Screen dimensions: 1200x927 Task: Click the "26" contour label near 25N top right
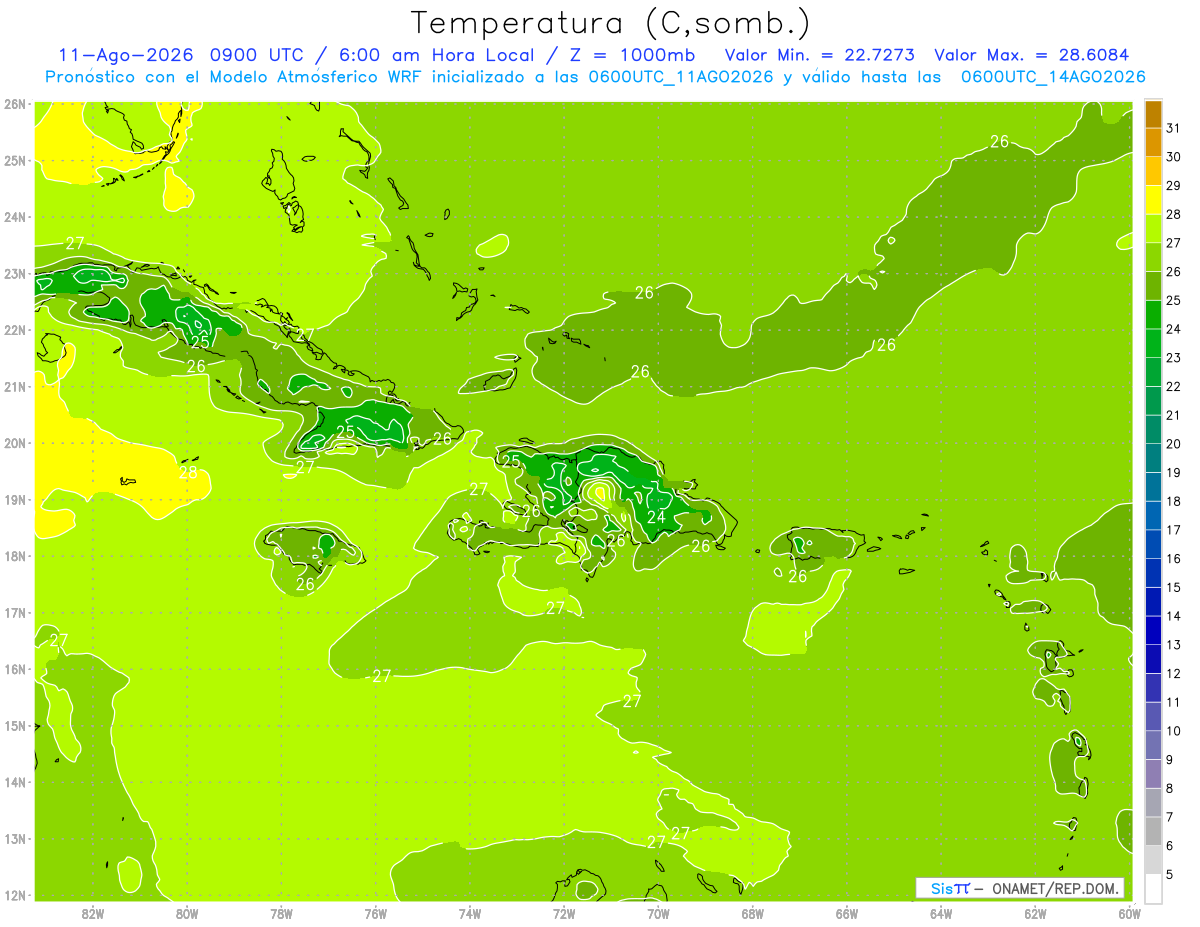pyautogui.click(x=999, y=142)
